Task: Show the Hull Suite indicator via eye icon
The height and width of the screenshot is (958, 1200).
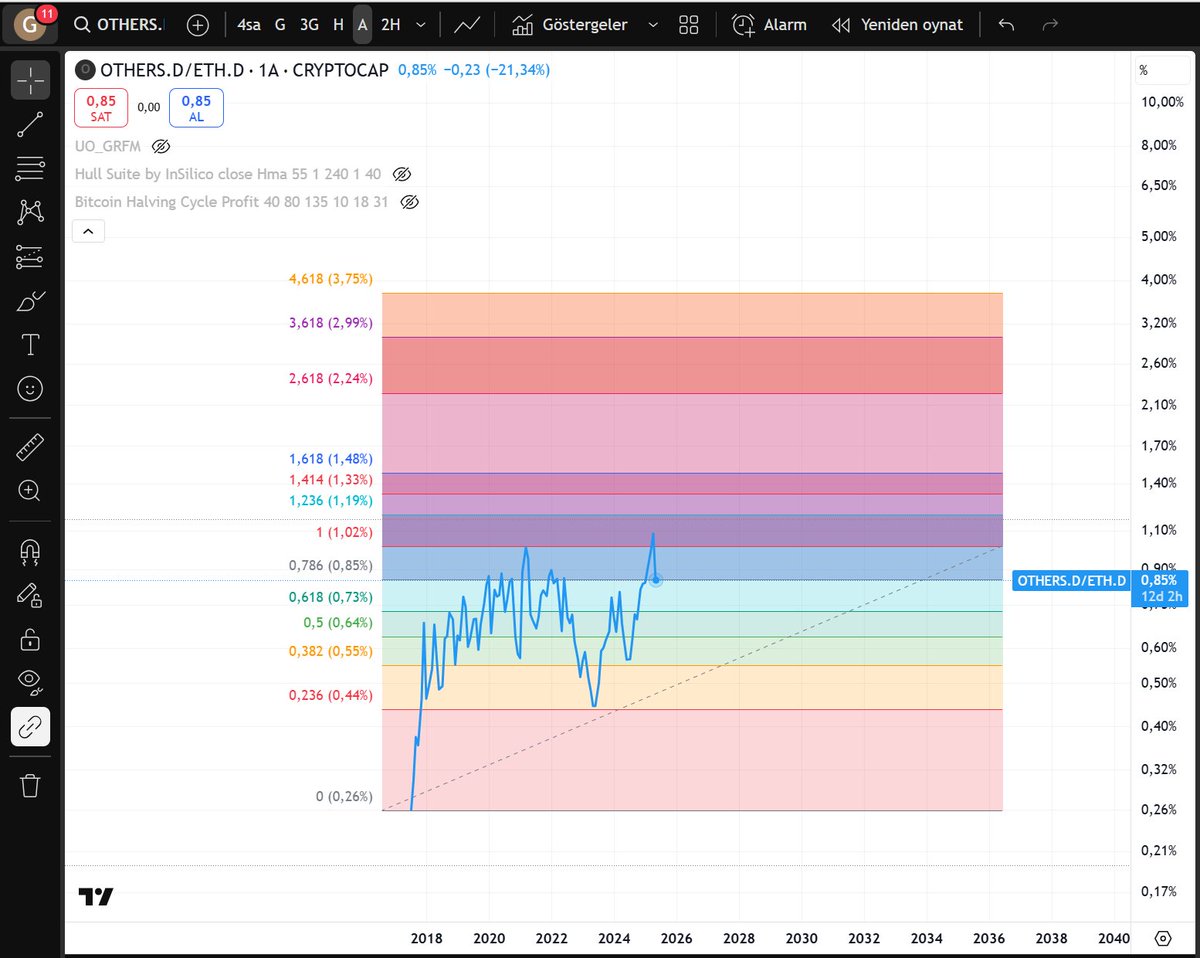Action: (x=402, y=174)
